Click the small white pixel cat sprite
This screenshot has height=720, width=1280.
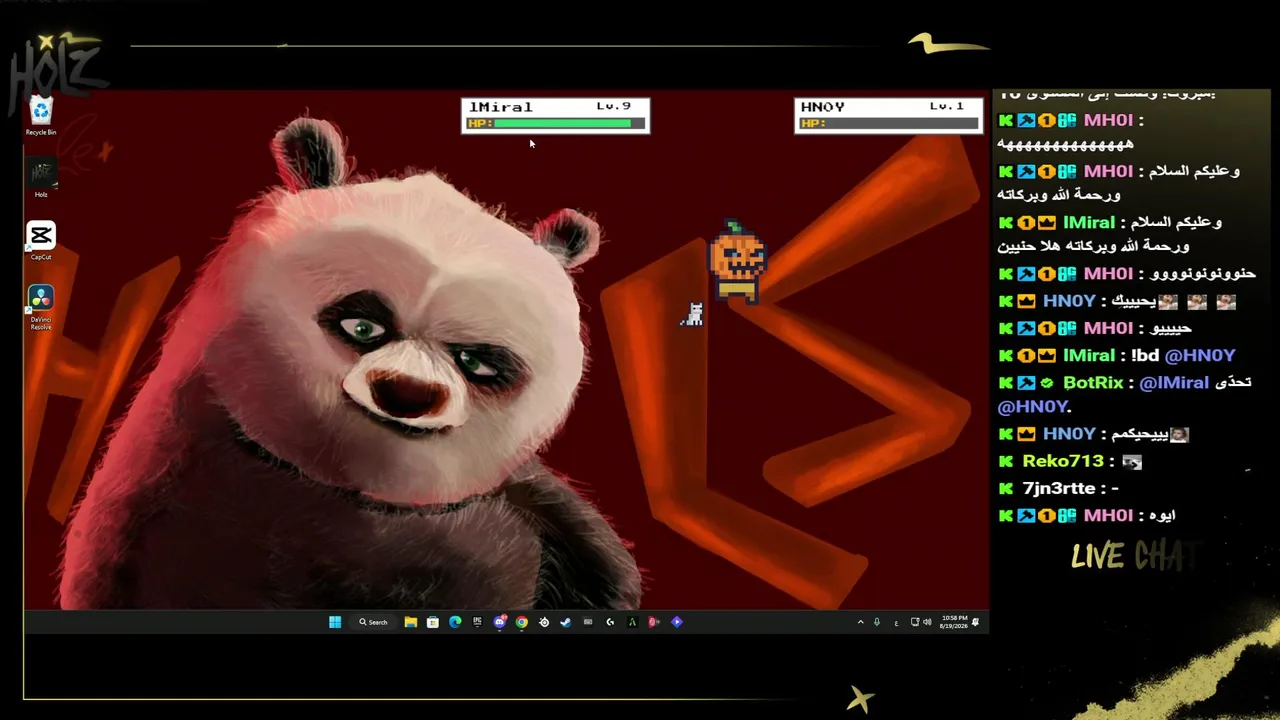tap(692, 314)
